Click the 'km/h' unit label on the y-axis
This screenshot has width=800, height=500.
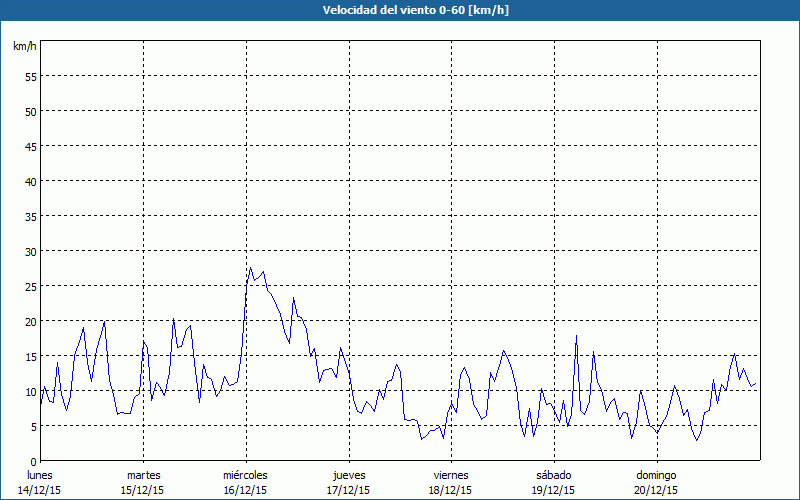tap(25, 47)
